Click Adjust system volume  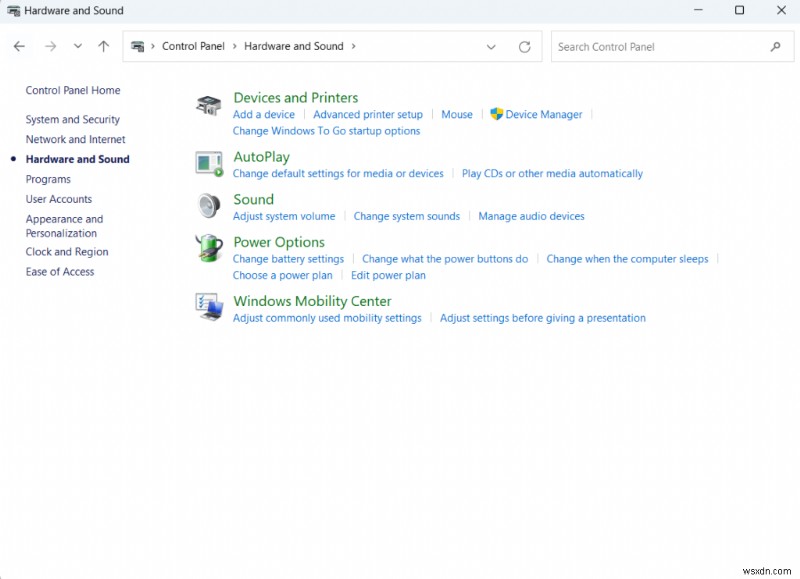[284, 216]
